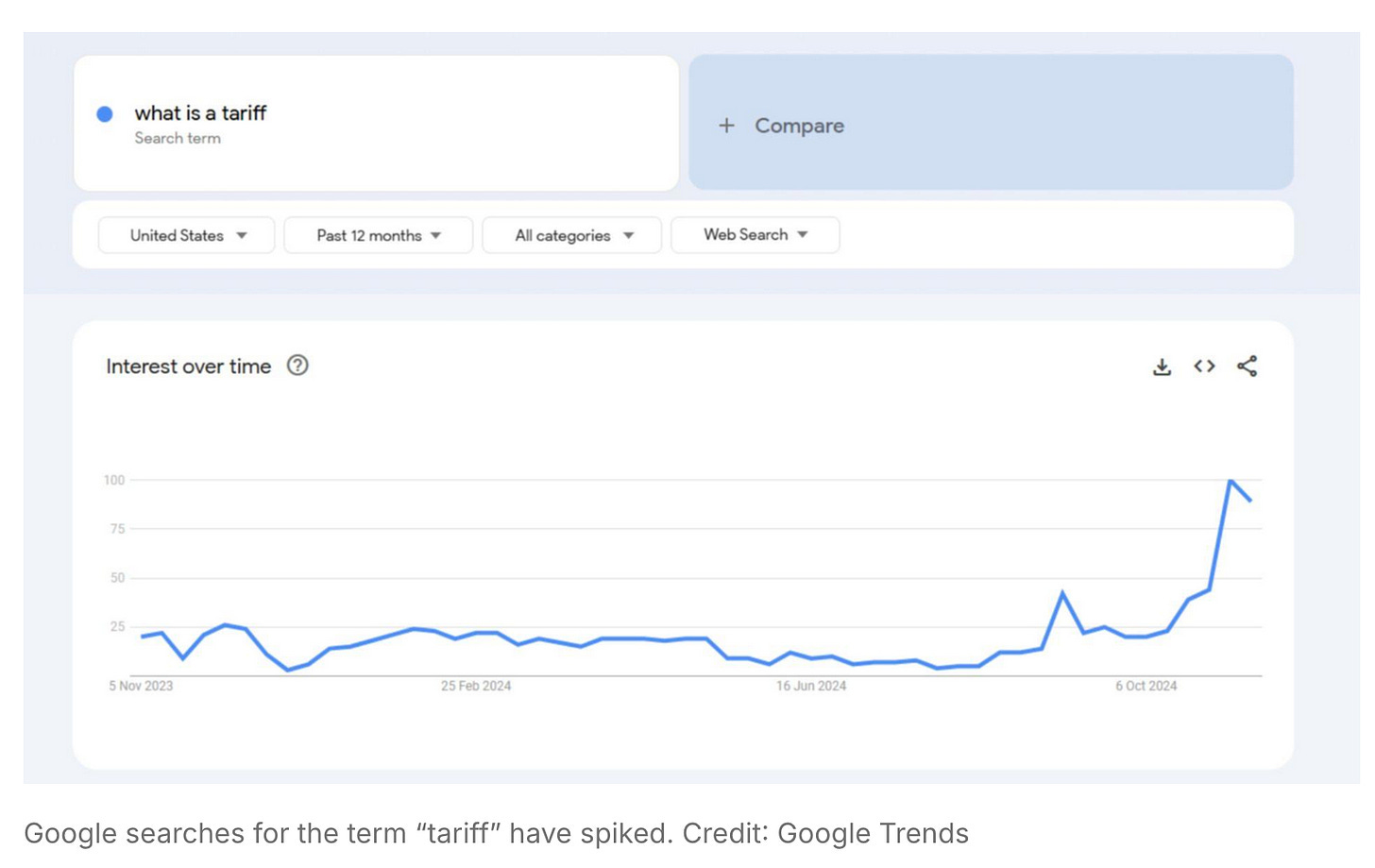1375x868 pixels.
Task: Click the 5 Nov 2023 axis label
Action: pos(141,686)
